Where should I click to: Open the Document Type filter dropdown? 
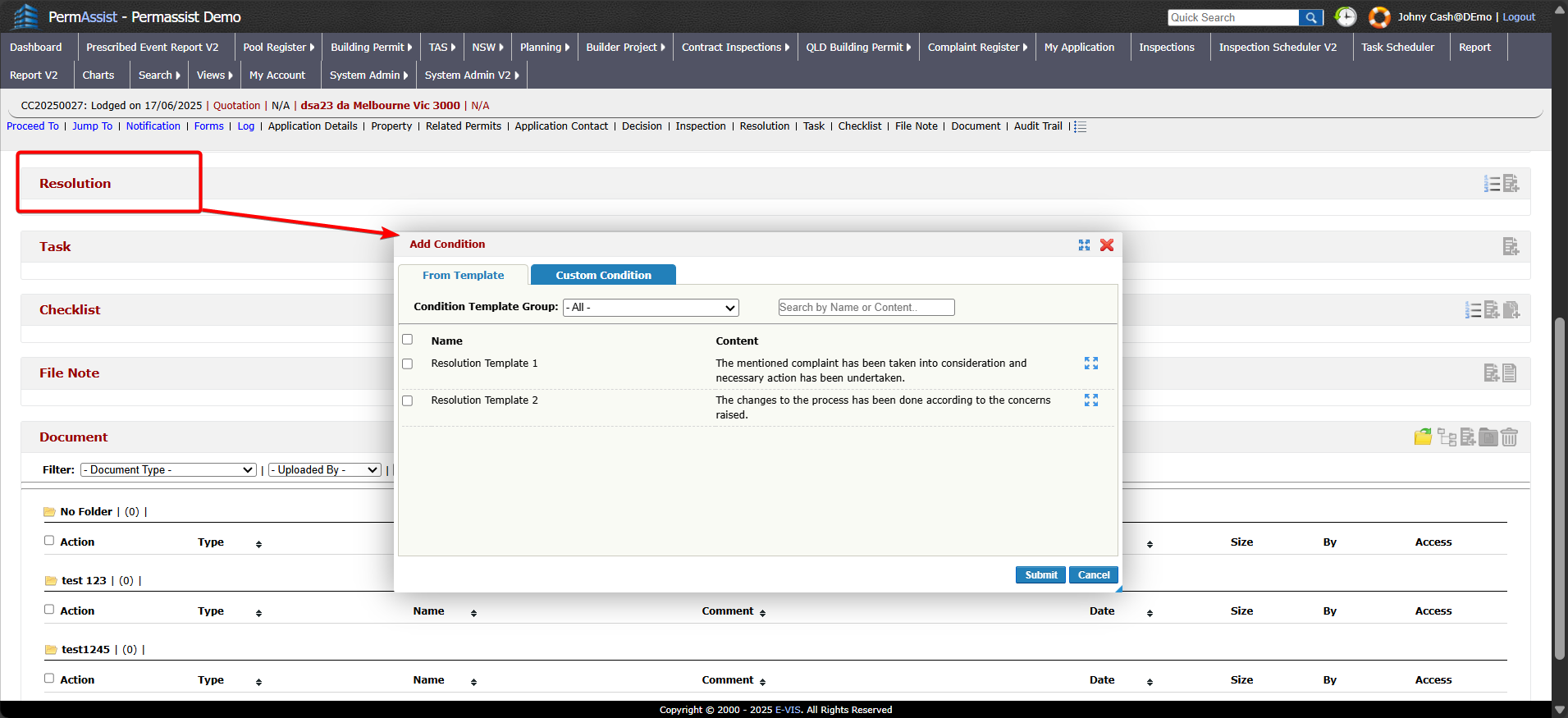pos(168,470)
